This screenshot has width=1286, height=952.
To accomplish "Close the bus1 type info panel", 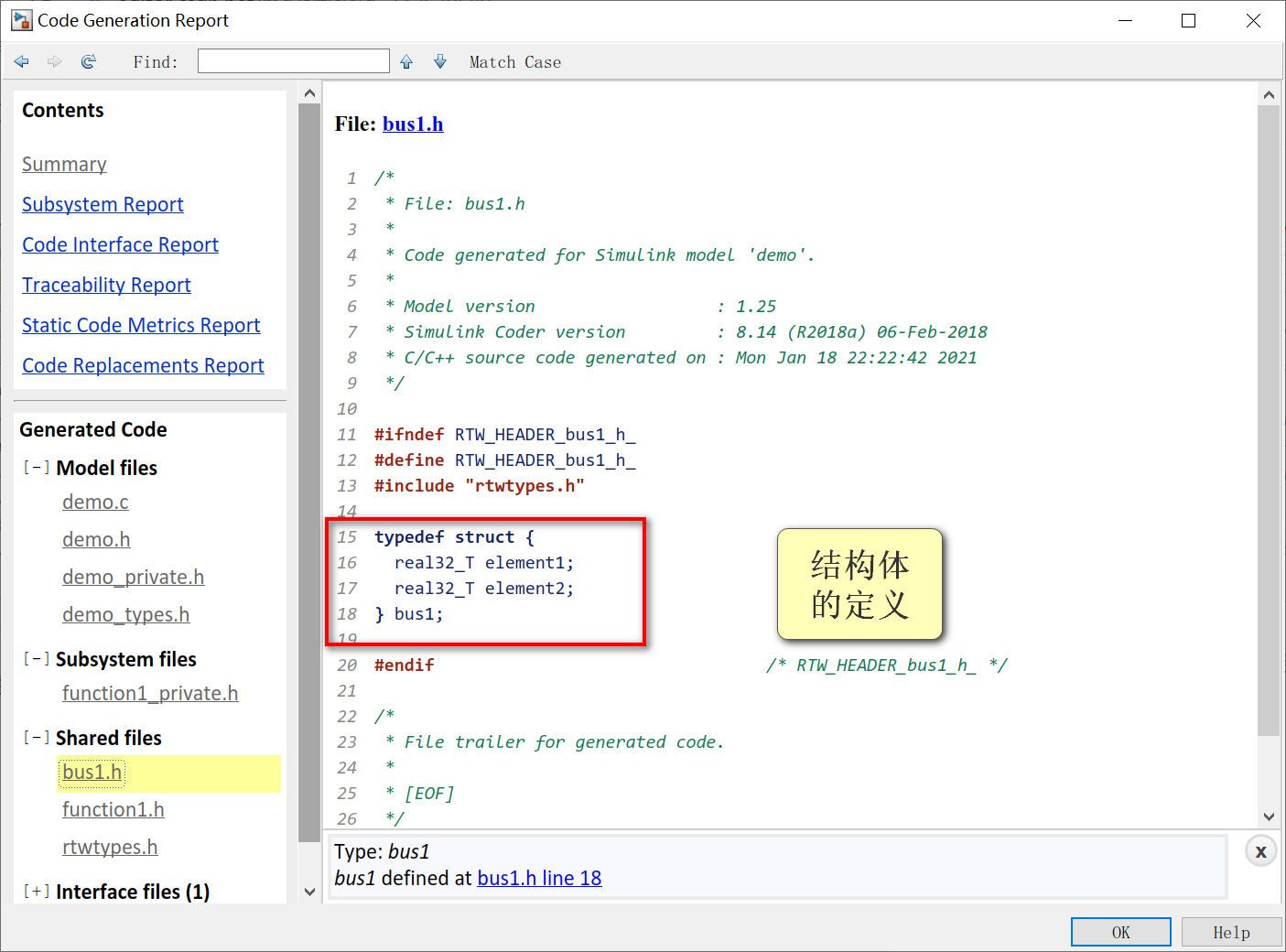I will coord(1260,850).
